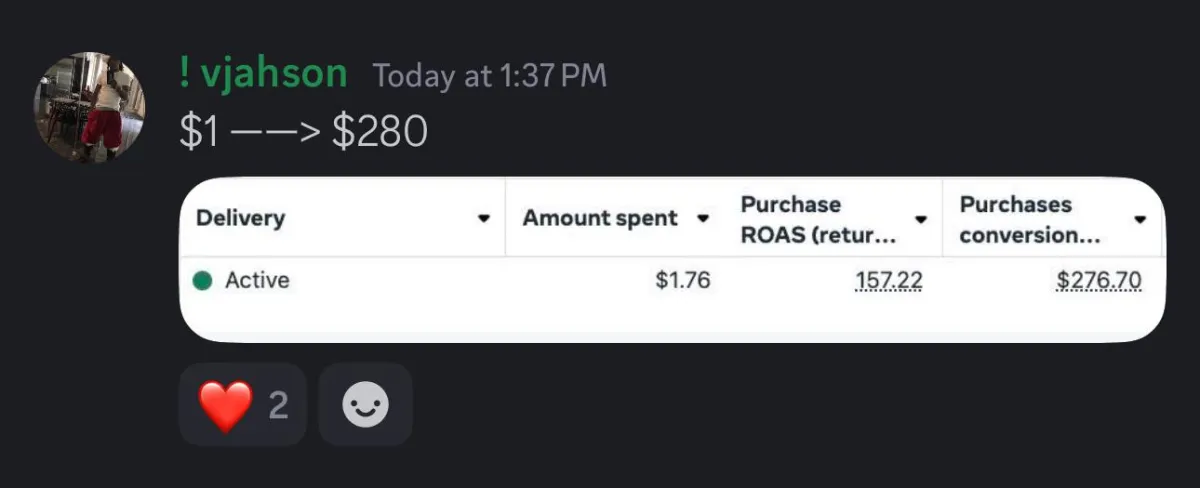Open the Purchases conversion column dropdown arrow
1200x488 pixels.
point(1140,219)
